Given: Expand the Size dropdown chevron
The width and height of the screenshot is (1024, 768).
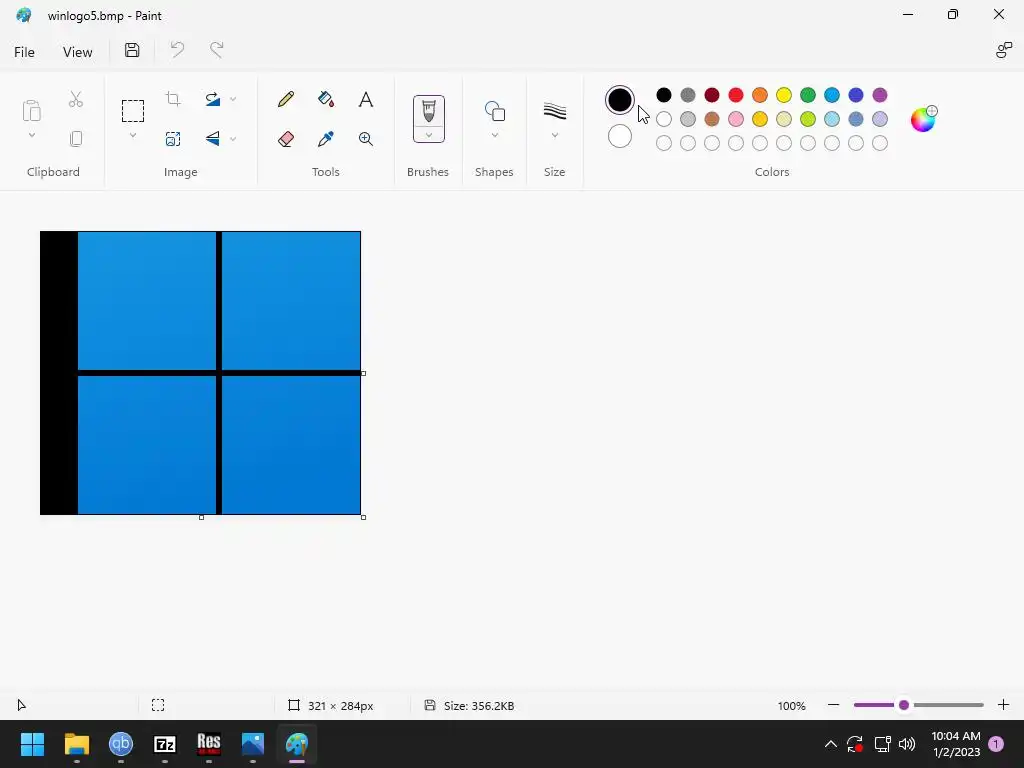Looking at the screenshot, I should point(554,135).
